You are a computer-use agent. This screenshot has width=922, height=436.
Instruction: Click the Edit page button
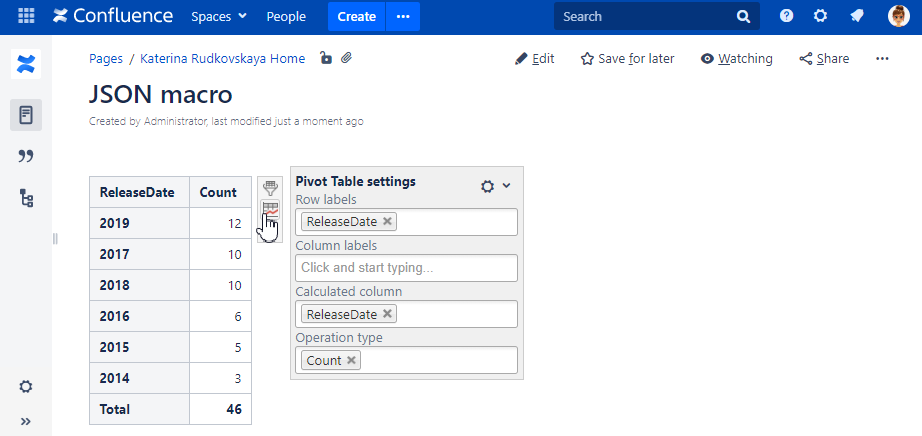[x=535, y=59]
